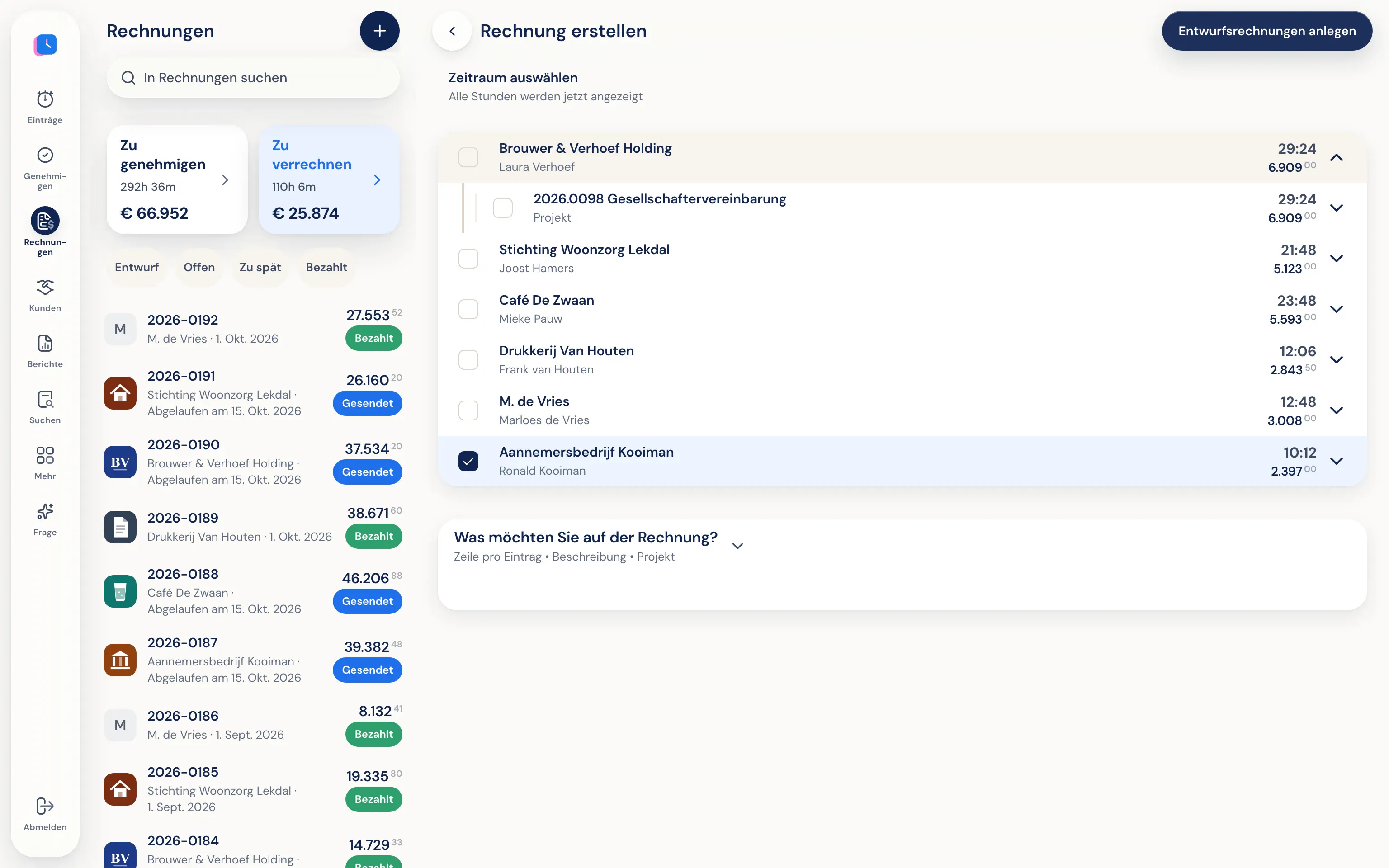
Task: Click BV icon of invoice 2026-0190
Action: pos(120,462)
